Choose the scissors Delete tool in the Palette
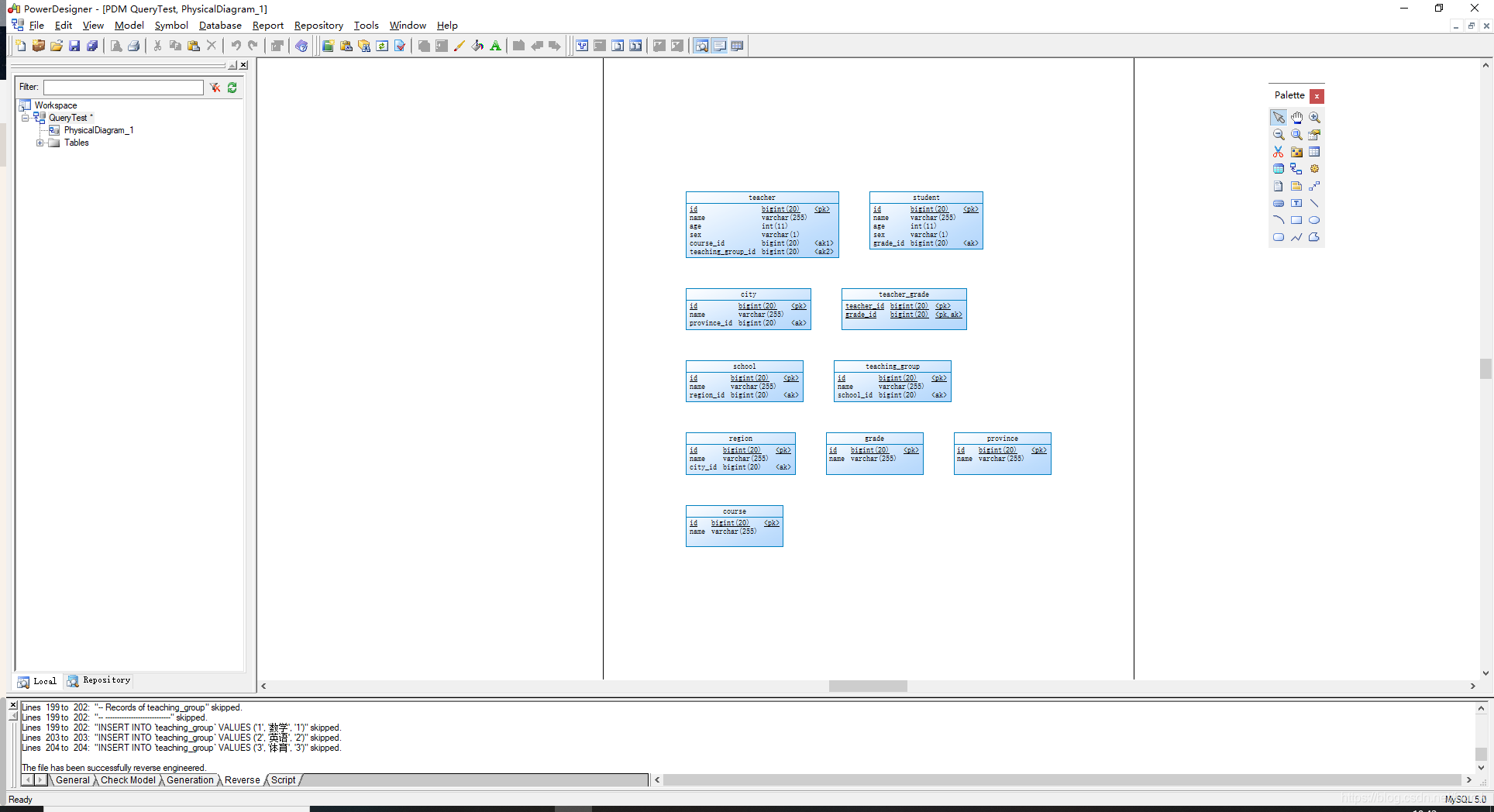 (x=1279, y=152)
